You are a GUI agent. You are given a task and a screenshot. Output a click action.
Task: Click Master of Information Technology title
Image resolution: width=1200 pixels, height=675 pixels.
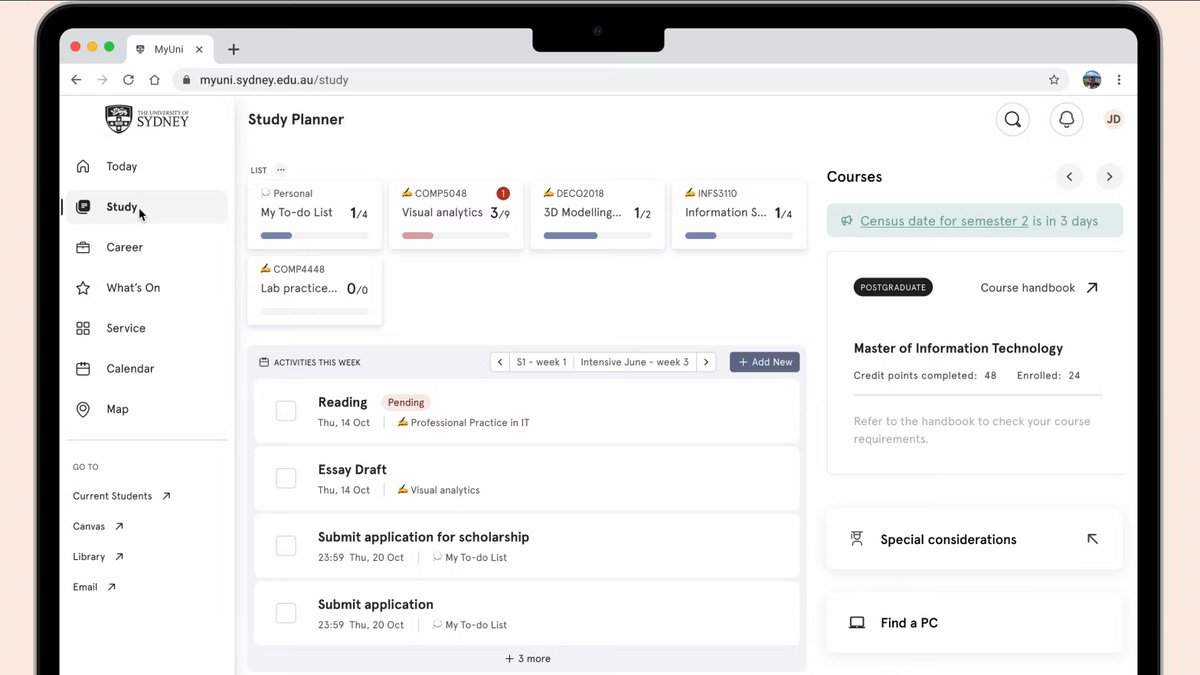958,348
